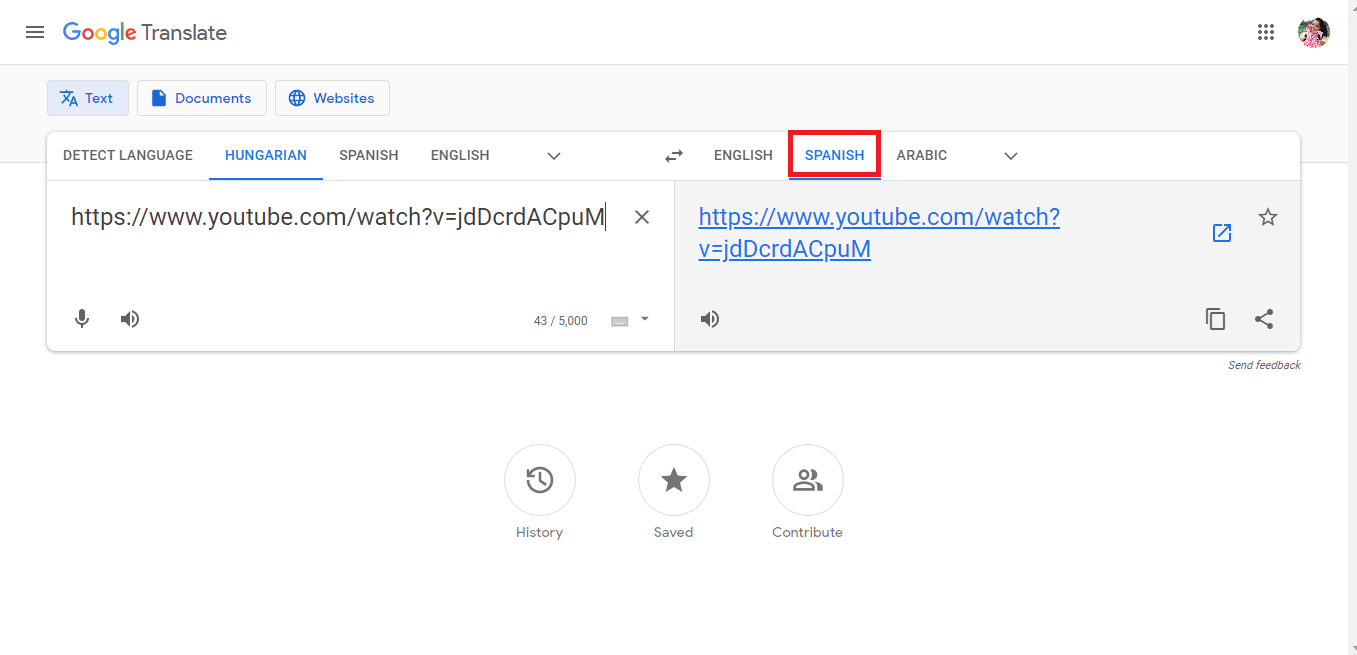
Task: Save translation with star icon
Action: click(1268, 217)
